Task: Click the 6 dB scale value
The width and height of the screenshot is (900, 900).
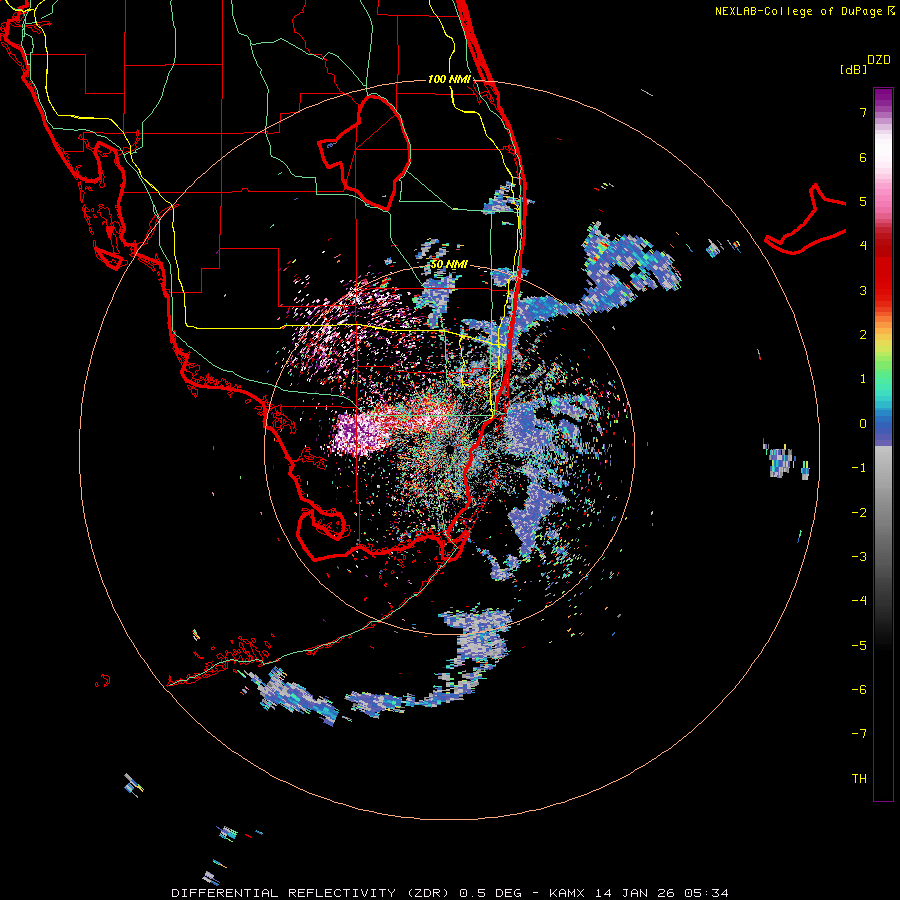Action: [x=863, y=157]
